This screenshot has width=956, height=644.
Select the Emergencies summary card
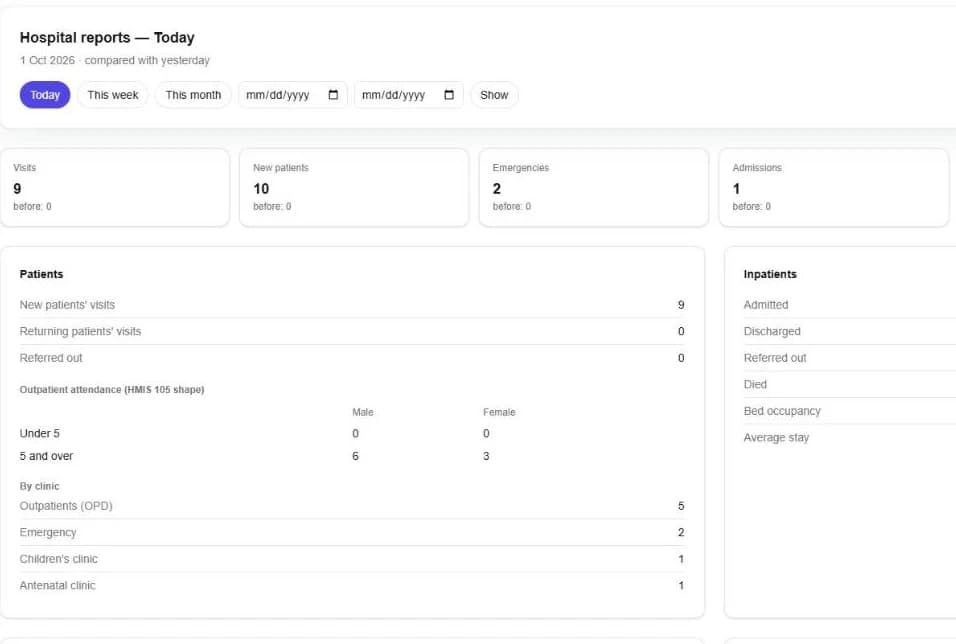[594, 187]
